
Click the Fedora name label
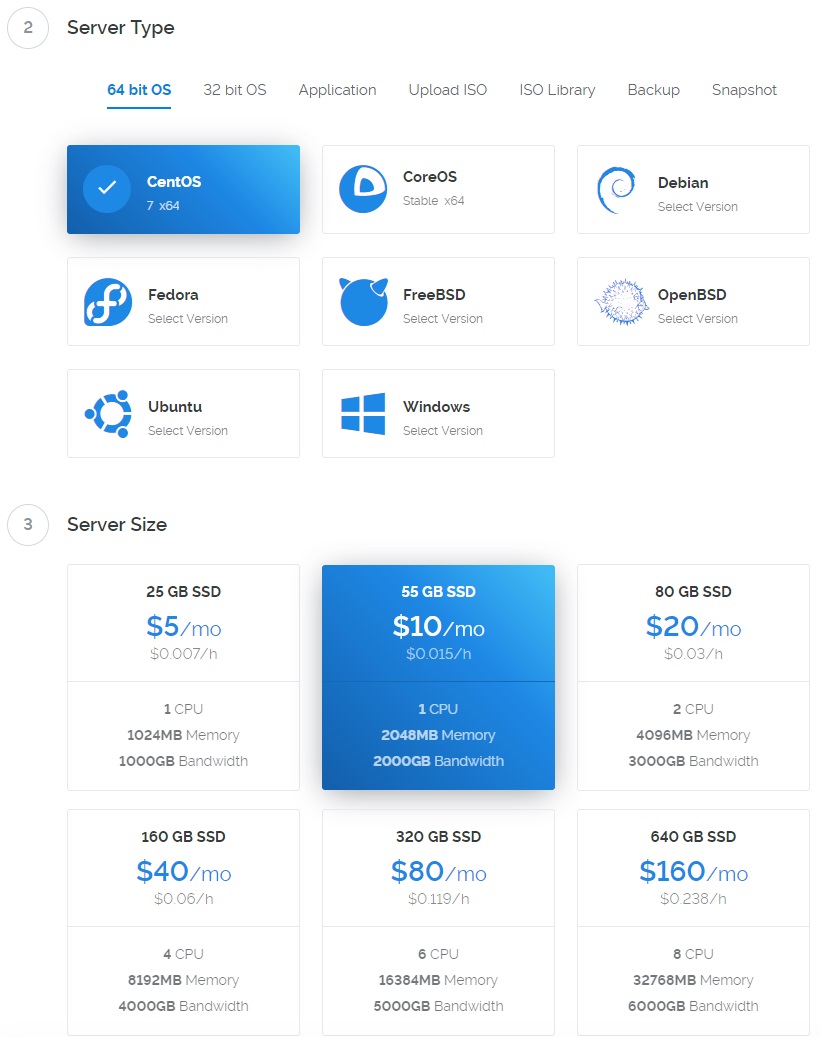pos(173,294)
